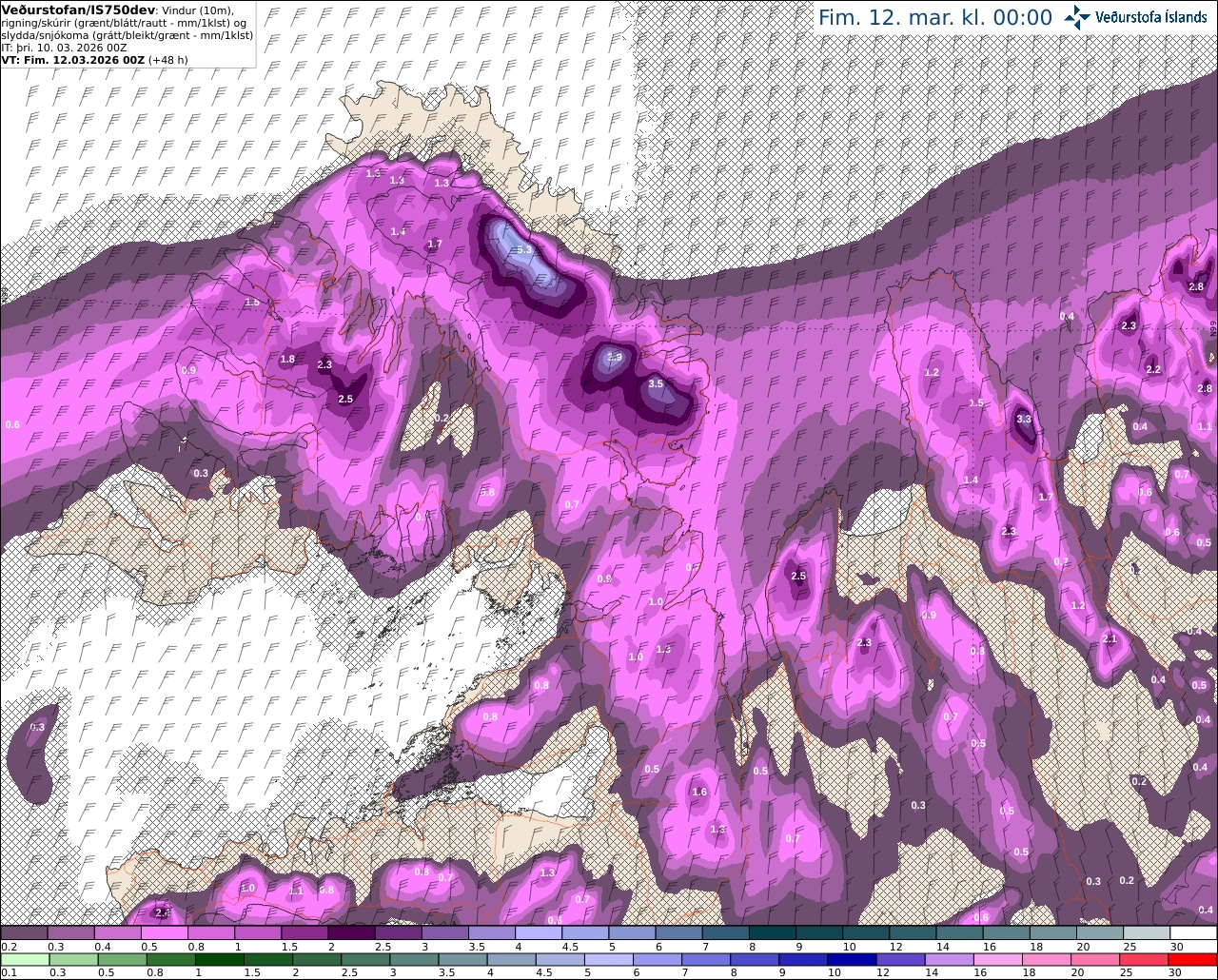Click the 3.5 precipitation value on the map
This screenshot has width=1218, height=980.
point(656,383)
